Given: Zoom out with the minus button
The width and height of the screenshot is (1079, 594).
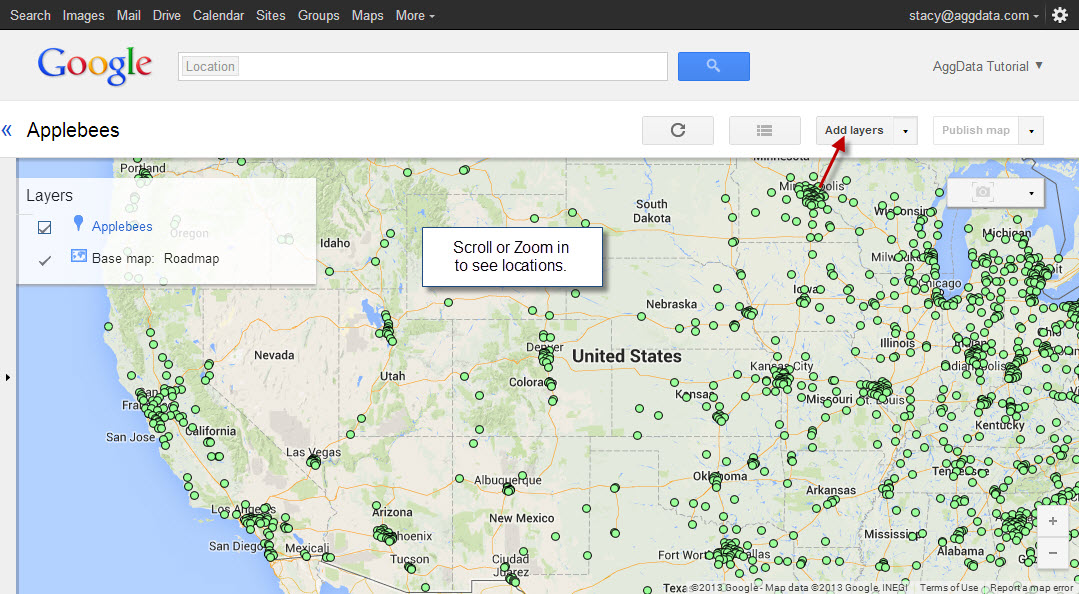Looking at the screenshot, I should pos(1053,553).
